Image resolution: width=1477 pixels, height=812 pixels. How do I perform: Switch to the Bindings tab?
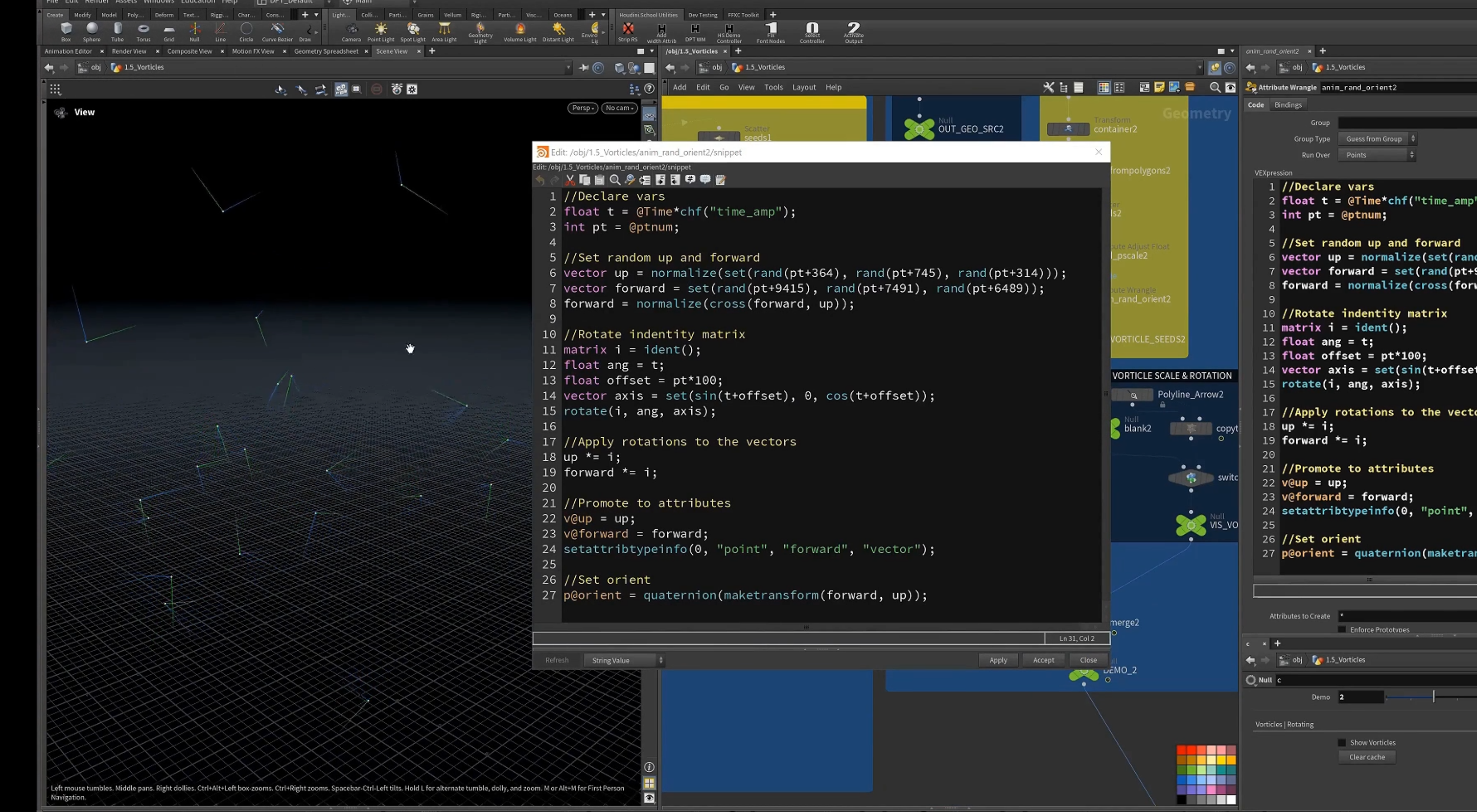tap(1288, 105)
